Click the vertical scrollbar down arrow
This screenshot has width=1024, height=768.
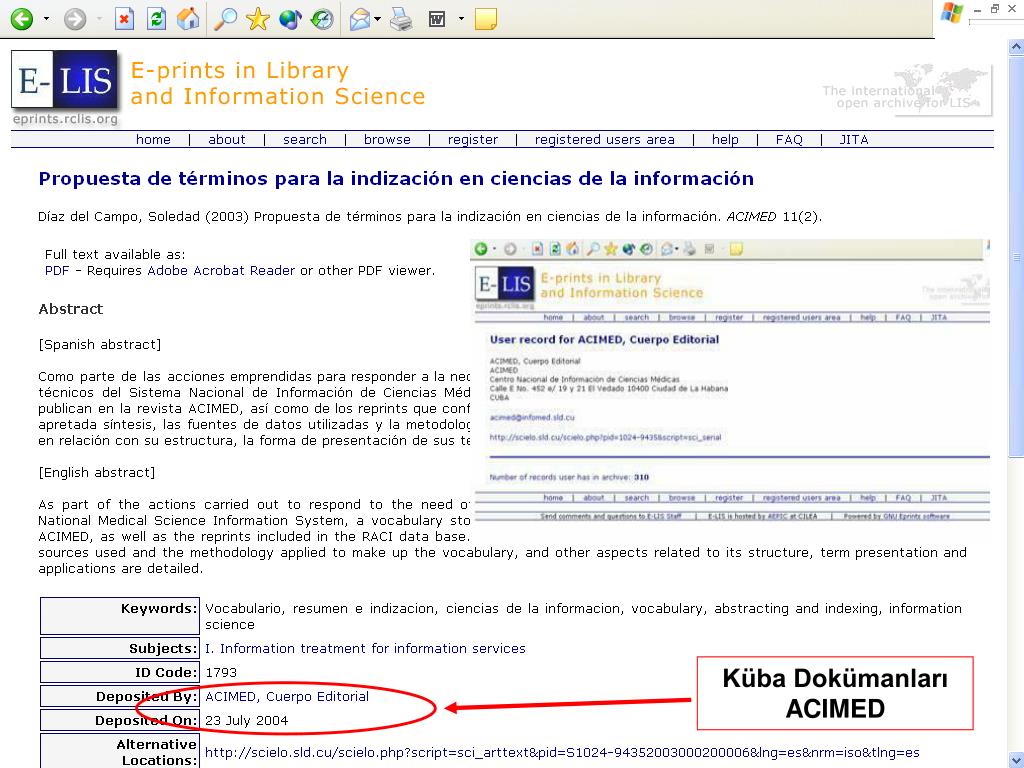point(1016,761)
